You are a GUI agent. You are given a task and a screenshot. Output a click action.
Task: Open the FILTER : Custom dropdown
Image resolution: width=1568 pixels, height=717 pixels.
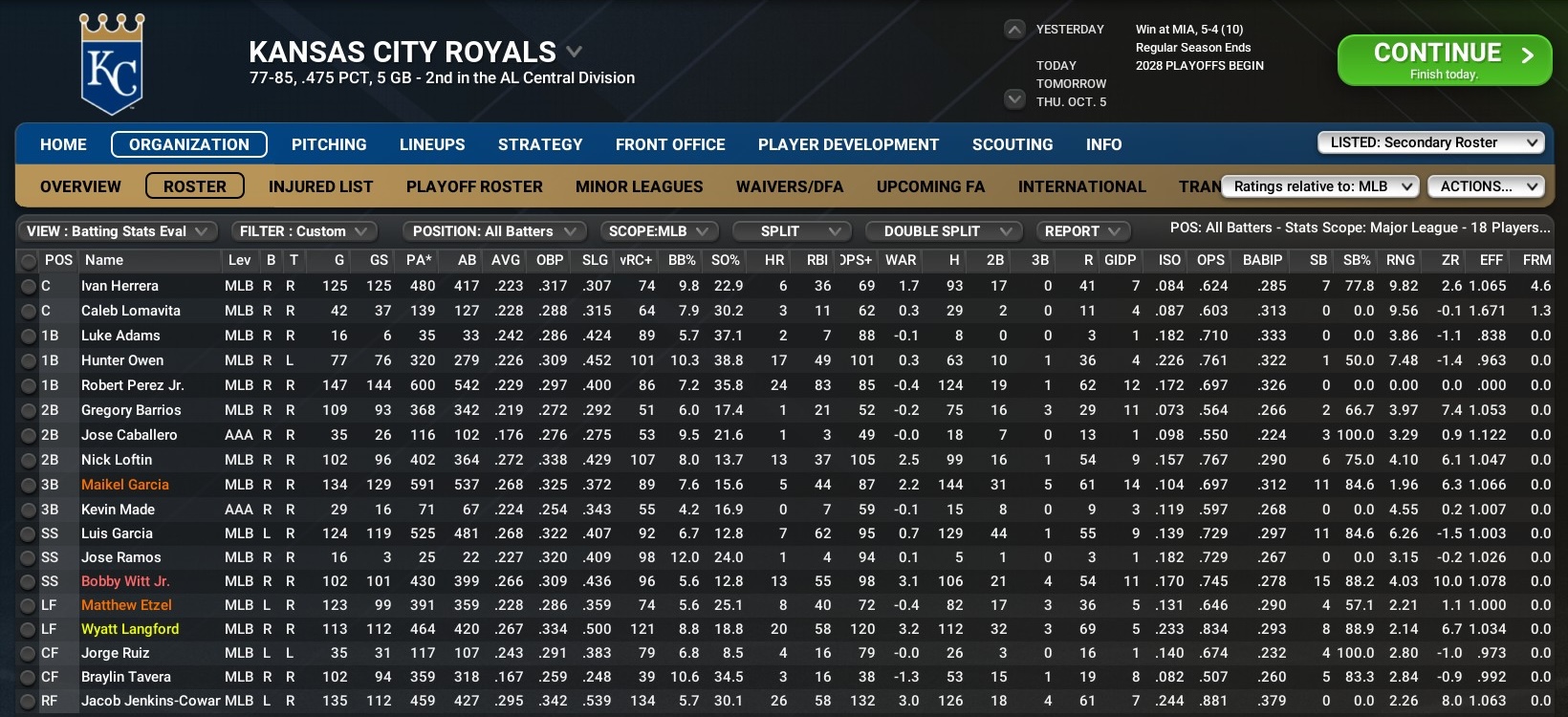(304, 231)
